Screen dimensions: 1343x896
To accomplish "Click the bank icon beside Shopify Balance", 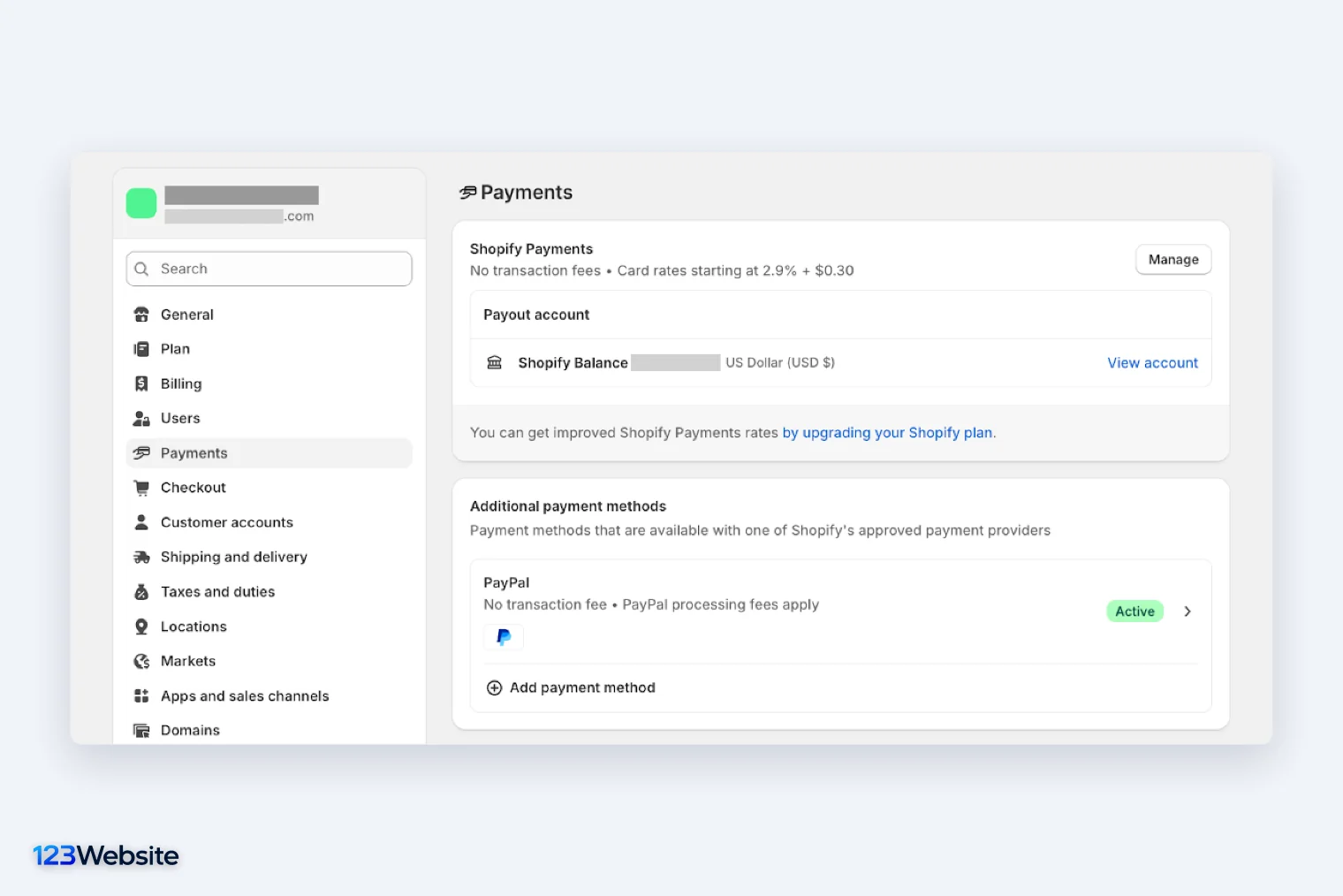I will tap(495, 362).
